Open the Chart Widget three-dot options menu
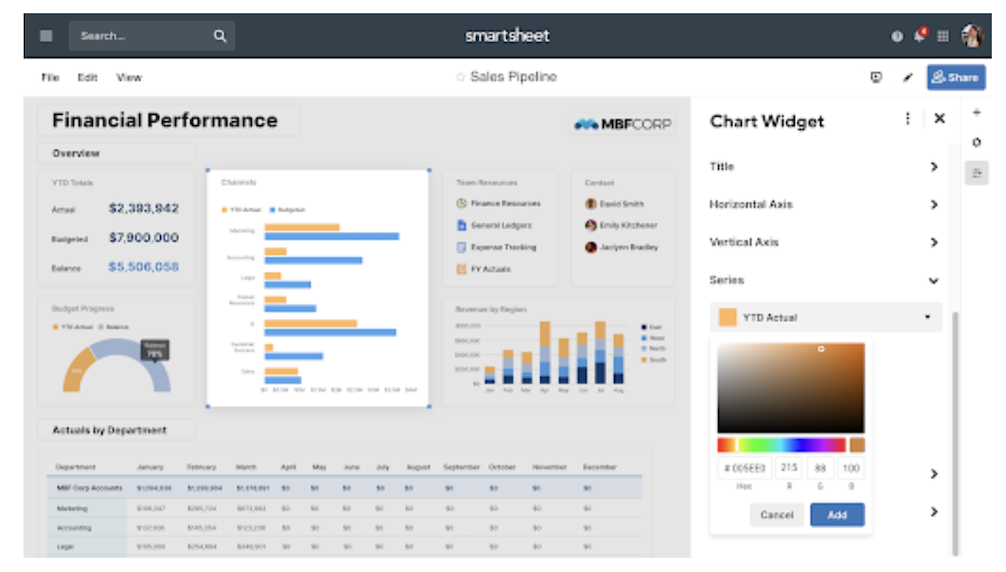1006x572 pixels. tap(907, 119)
